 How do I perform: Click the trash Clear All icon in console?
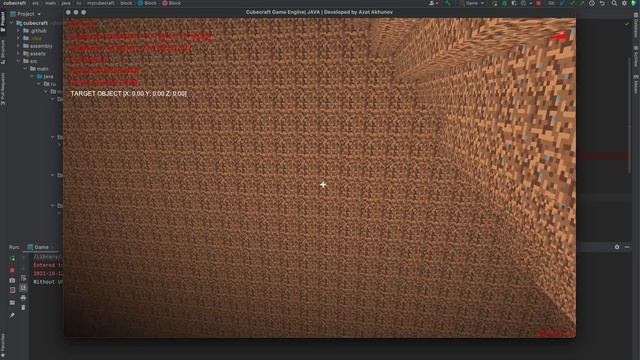(x=23, y=307)
